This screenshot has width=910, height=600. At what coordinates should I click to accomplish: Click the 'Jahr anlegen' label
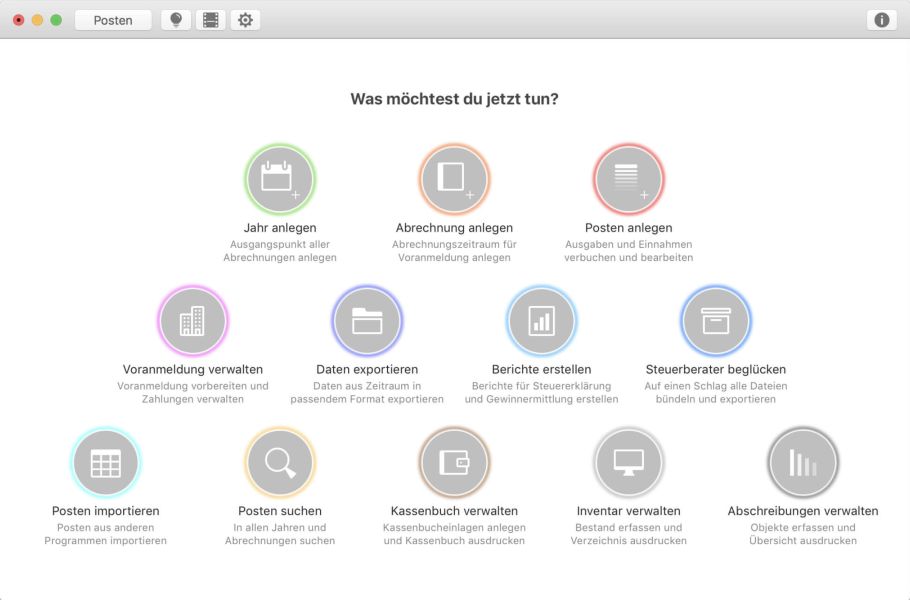280,228
